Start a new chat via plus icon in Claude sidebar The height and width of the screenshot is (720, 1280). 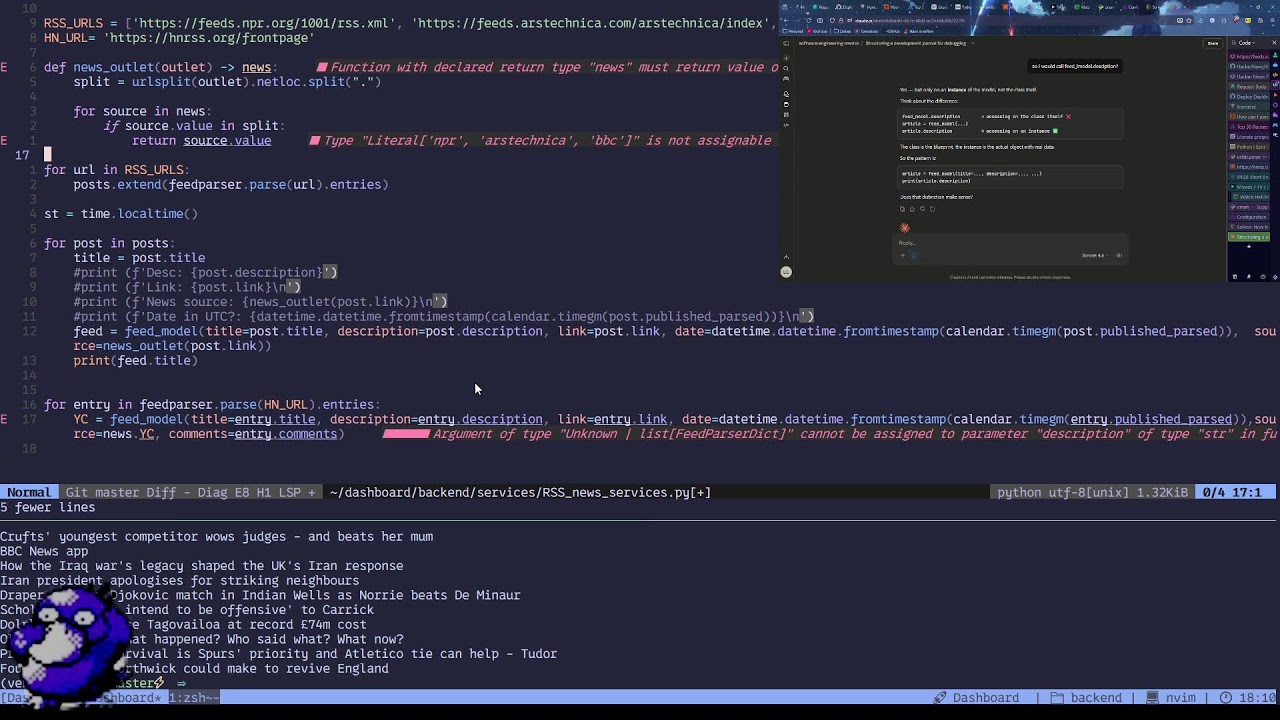[786, 58]
